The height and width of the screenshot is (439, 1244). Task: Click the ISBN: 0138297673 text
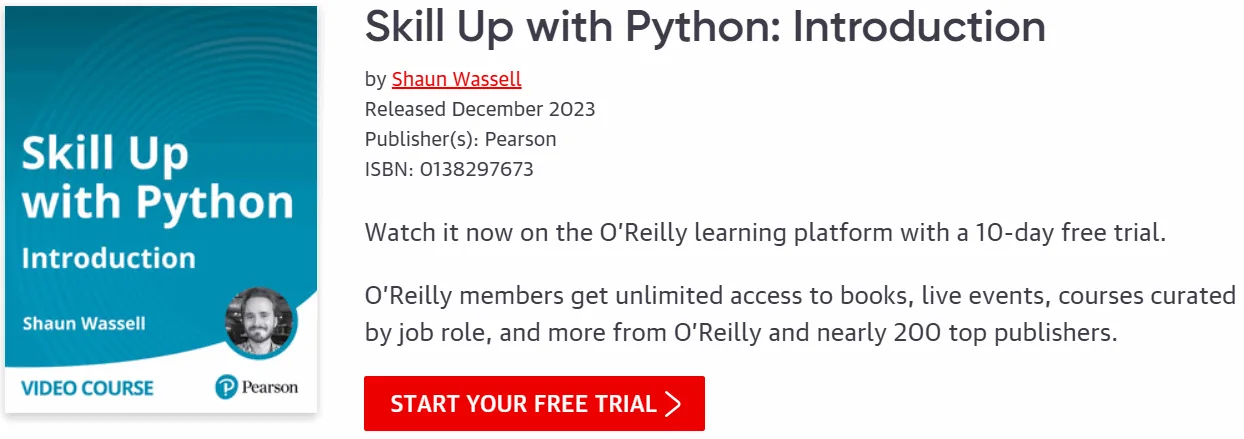(x=449, y=169)
